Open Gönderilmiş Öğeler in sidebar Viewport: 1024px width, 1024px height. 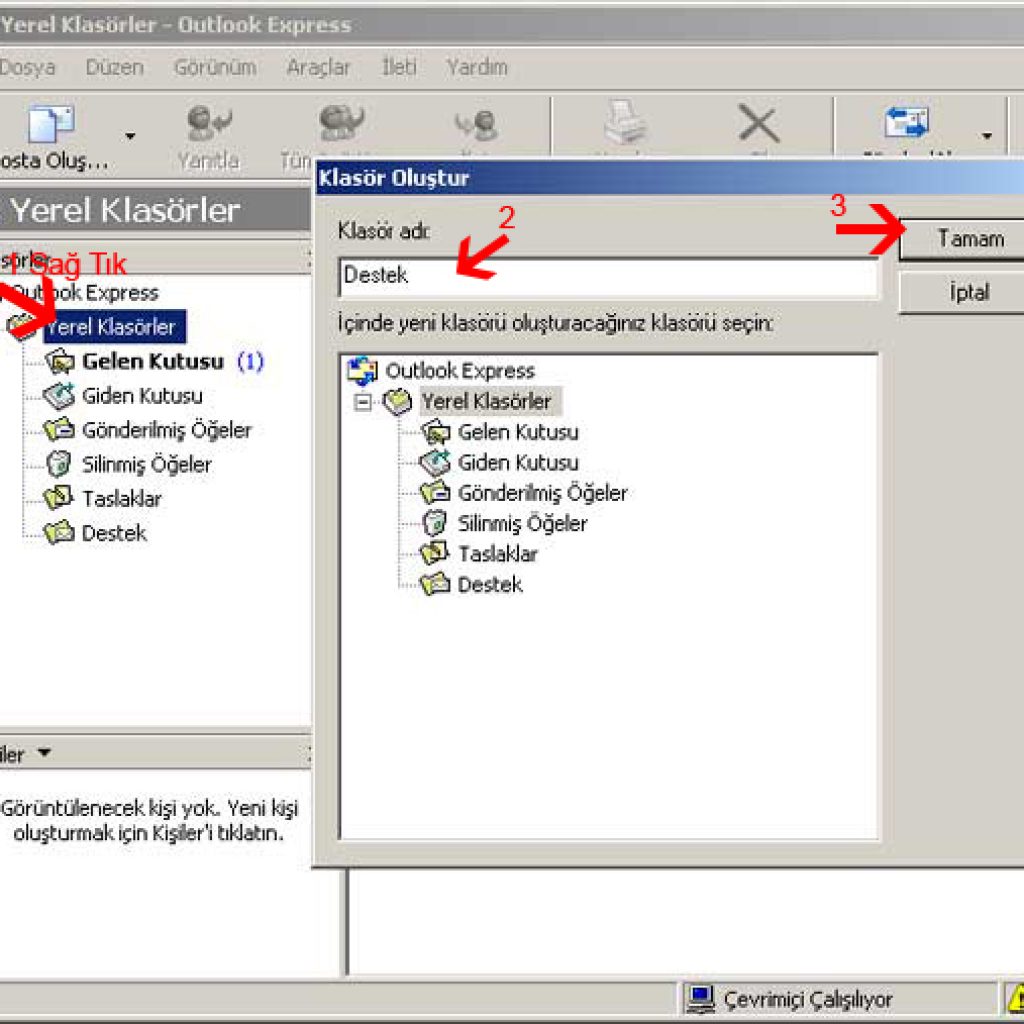pos(167,430)
